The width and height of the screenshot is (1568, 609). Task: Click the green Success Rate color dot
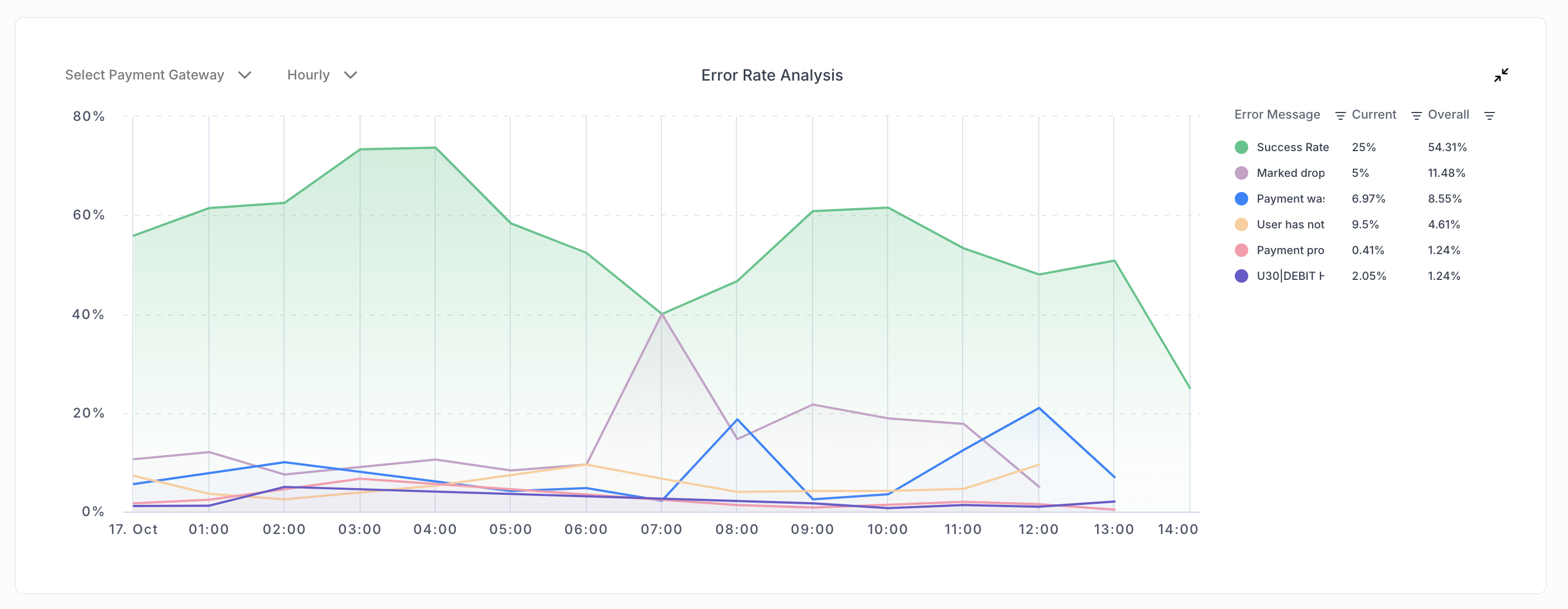[1241, 147]
